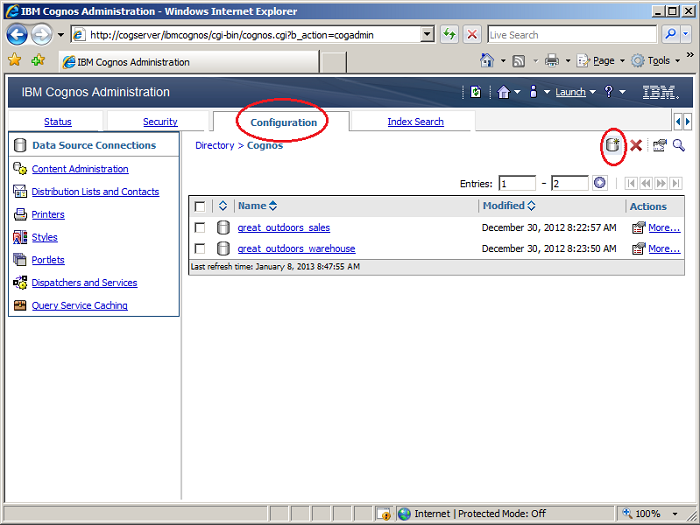The image size is (700, 525).
Task: Sort the table by Modified column
Action: 509,206
